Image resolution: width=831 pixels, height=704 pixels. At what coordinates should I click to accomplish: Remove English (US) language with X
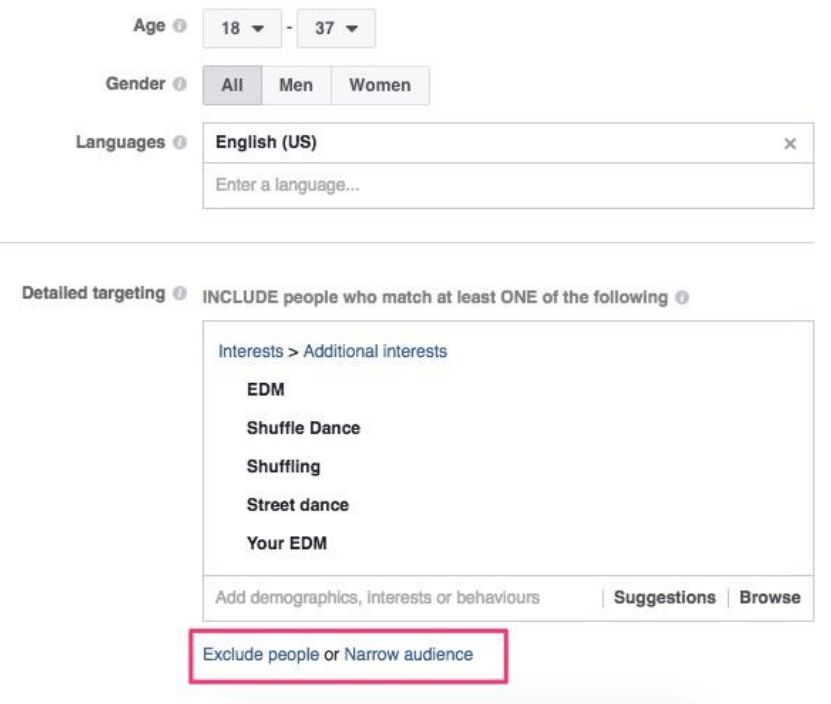(x=790, y=144)
